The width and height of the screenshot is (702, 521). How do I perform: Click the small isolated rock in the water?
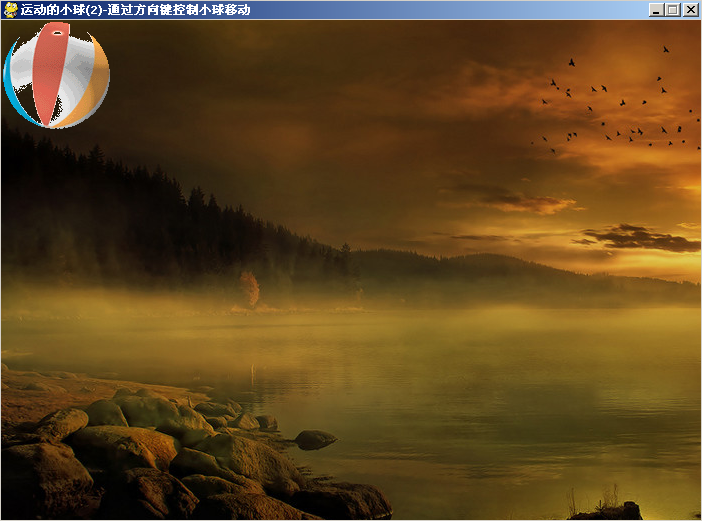315,439
